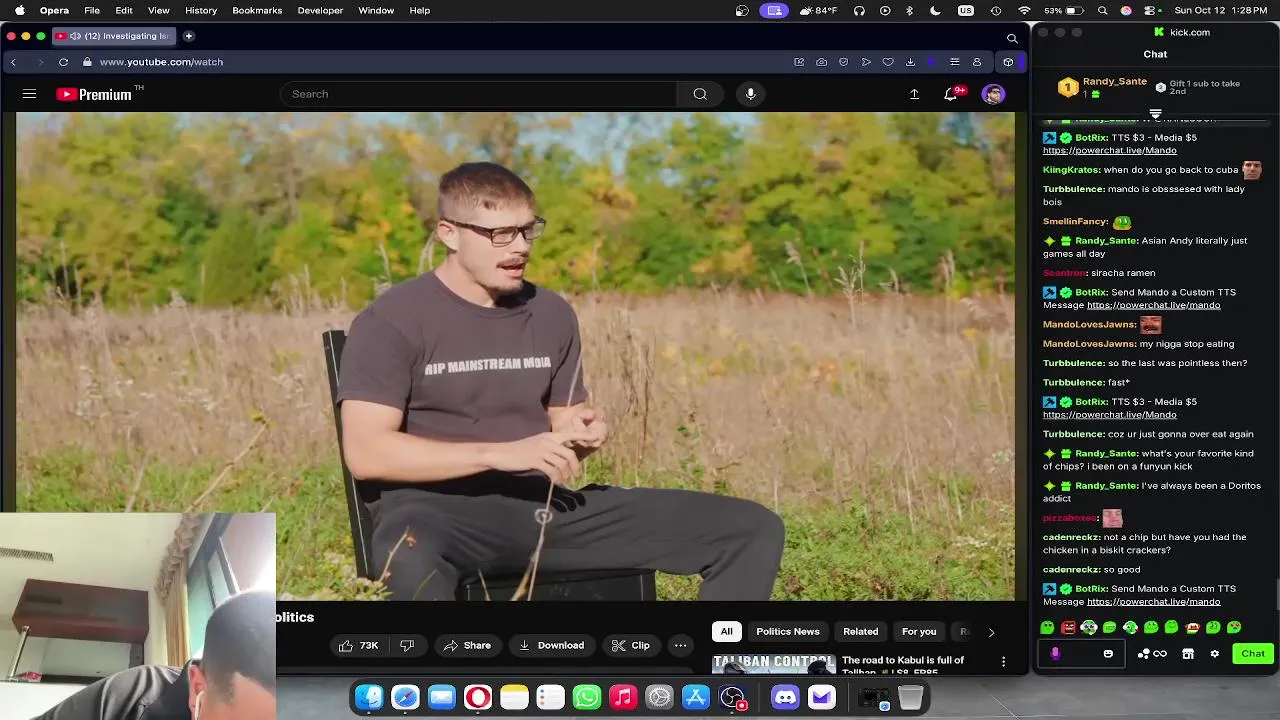1280x720 pixels.
Task: Open Discord from the Dock
Action: pos(785,697)
